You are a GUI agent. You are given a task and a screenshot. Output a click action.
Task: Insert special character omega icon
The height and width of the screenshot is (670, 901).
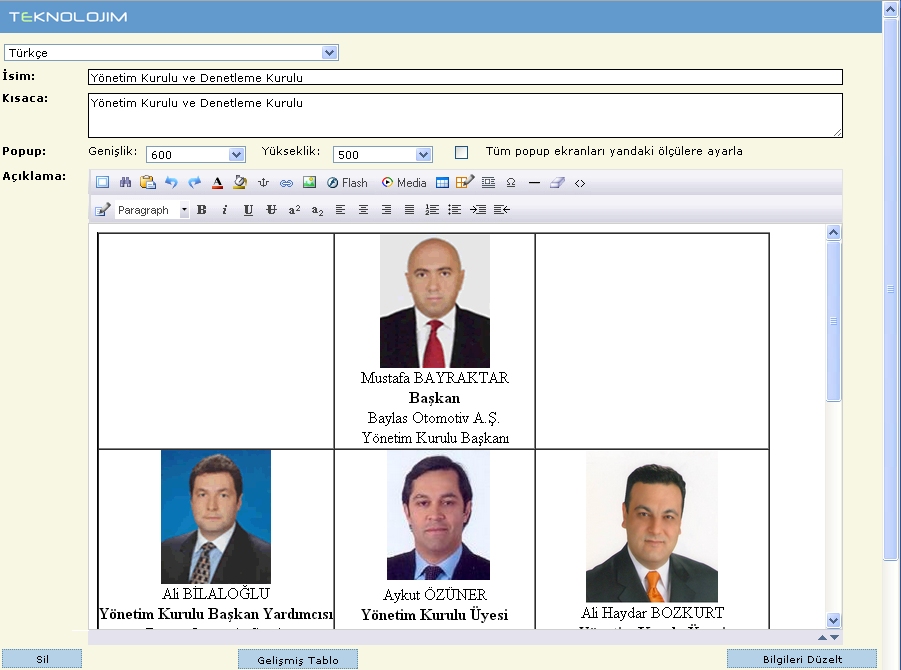pos(511,183)
